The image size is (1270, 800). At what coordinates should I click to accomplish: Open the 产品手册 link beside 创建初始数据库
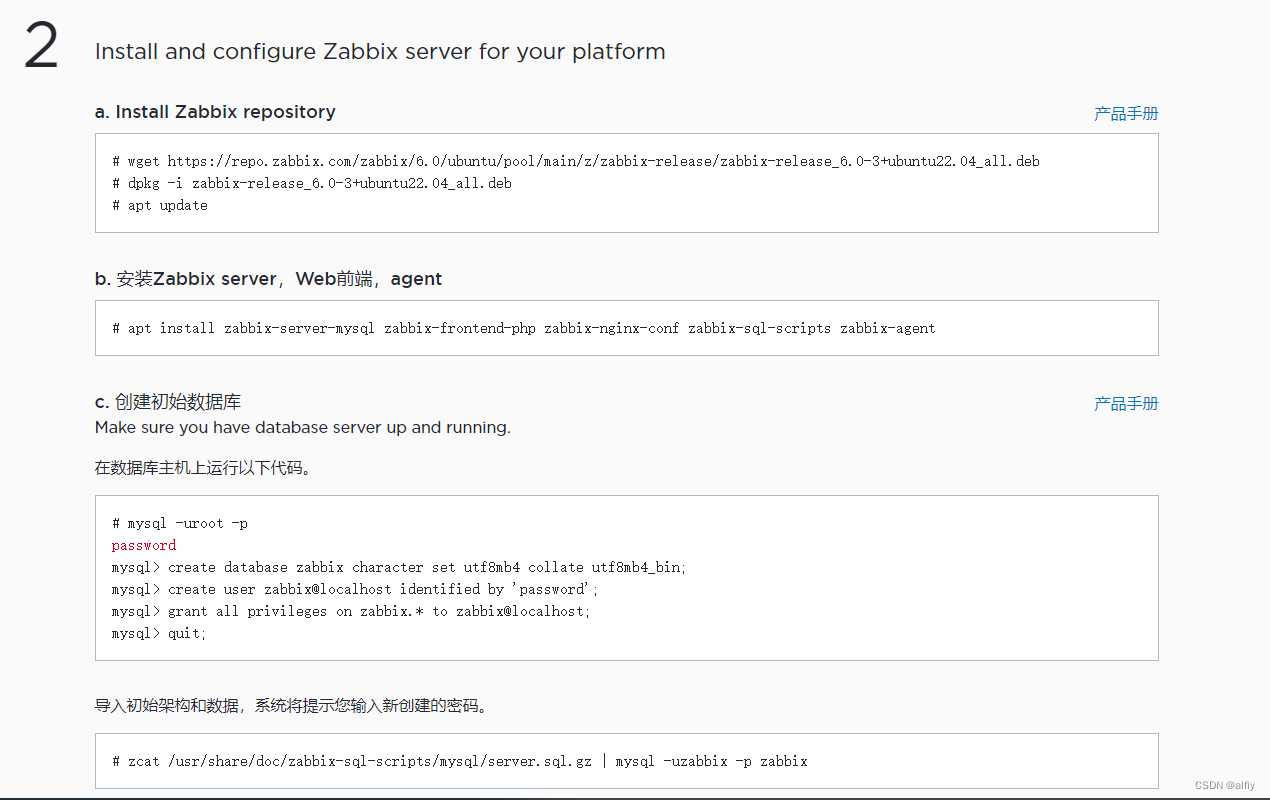coord(1126,403)
